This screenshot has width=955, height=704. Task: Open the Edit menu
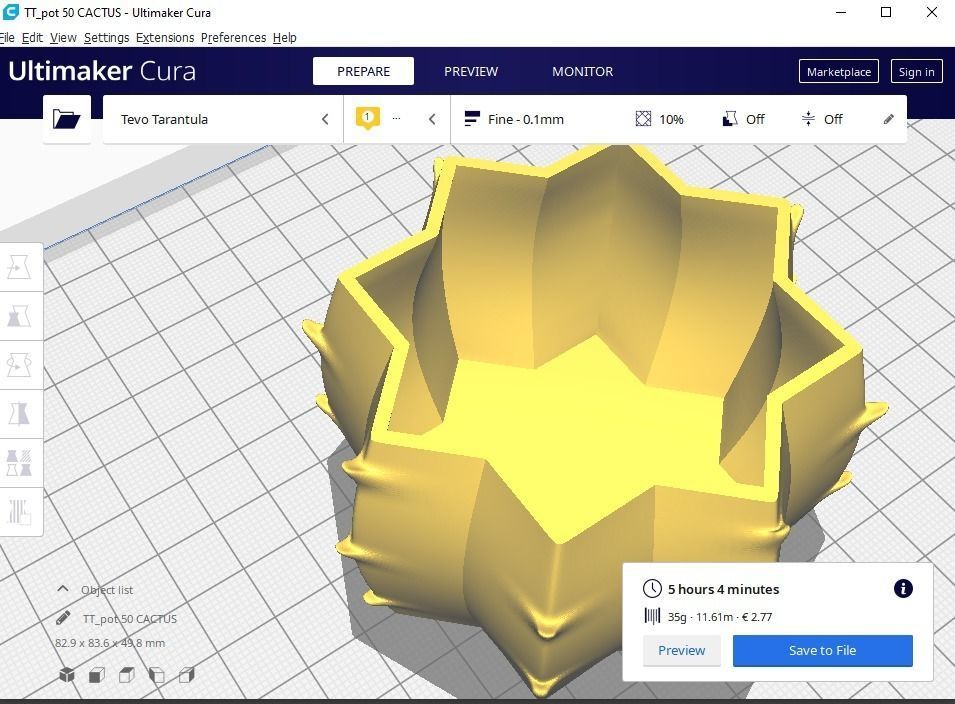coord(32,38)
